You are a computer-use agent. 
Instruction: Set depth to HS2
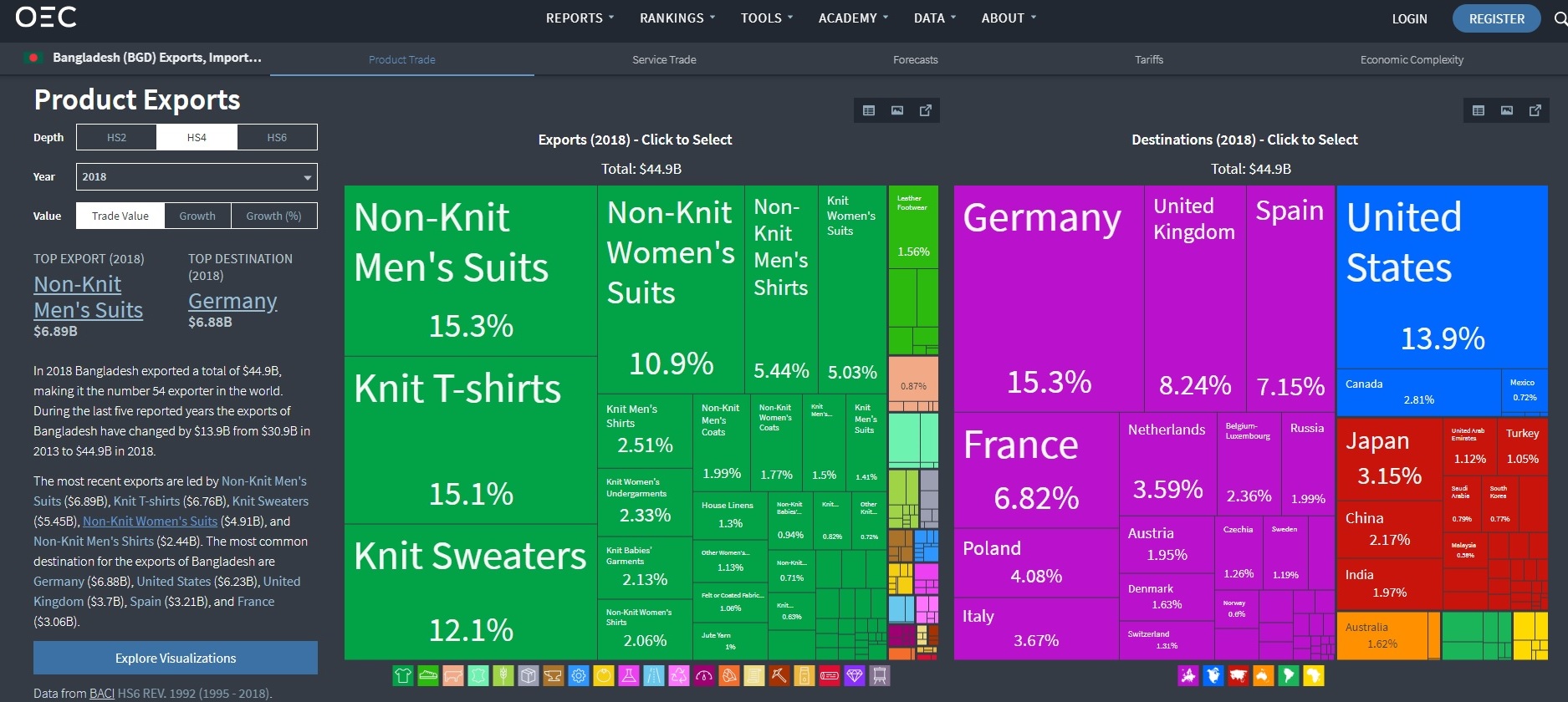click(x=116, y=137)
